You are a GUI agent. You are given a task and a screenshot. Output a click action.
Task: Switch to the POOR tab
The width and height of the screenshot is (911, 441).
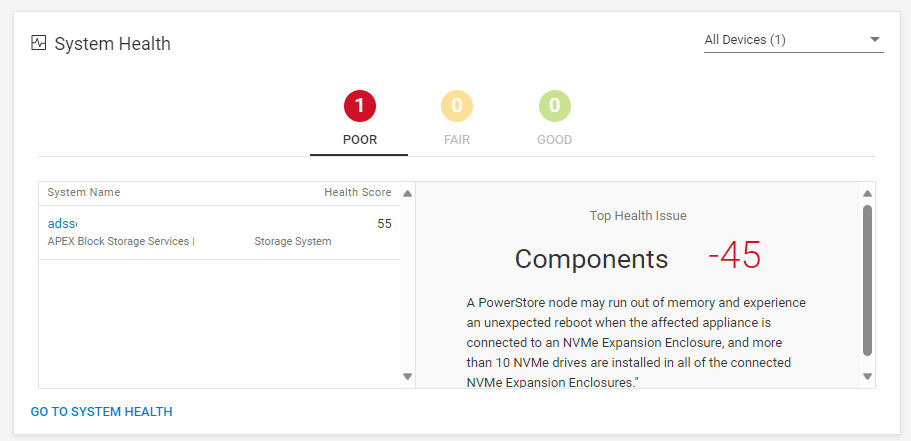359,140
